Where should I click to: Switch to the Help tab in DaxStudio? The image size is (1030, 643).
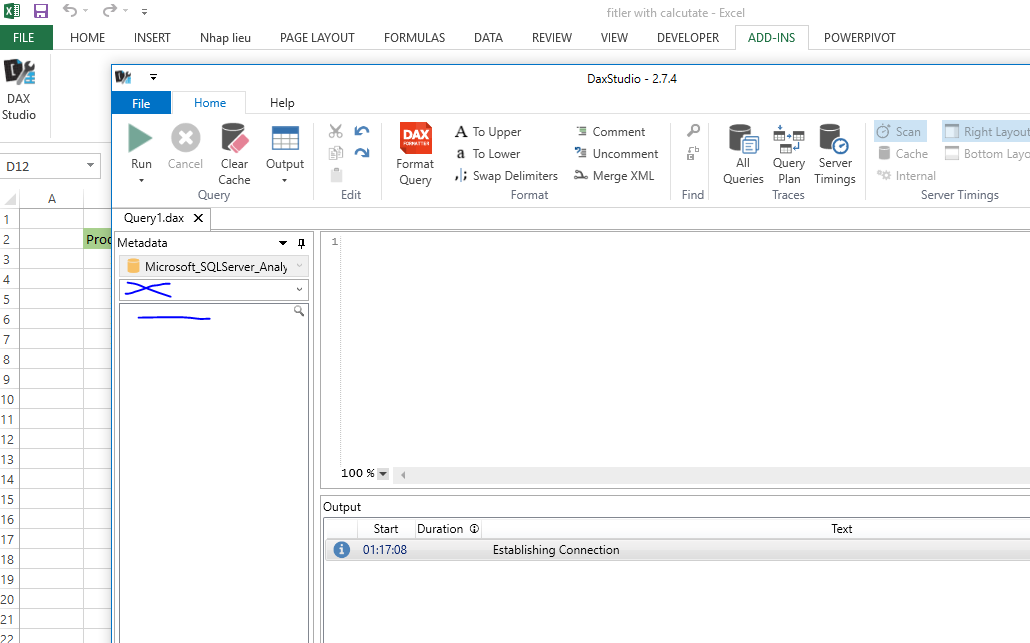coord(281,102)
